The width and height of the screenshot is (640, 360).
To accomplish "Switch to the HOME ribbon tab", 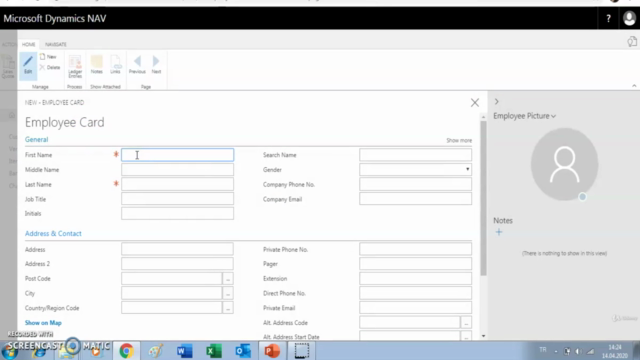I will (x=29, y=44).
